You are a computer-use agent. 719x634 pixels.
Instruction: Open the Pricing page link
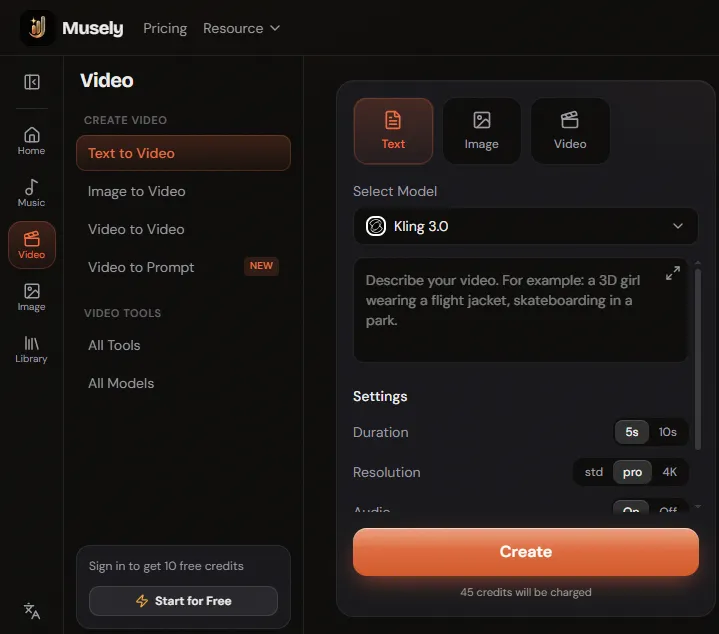[165, 28]
